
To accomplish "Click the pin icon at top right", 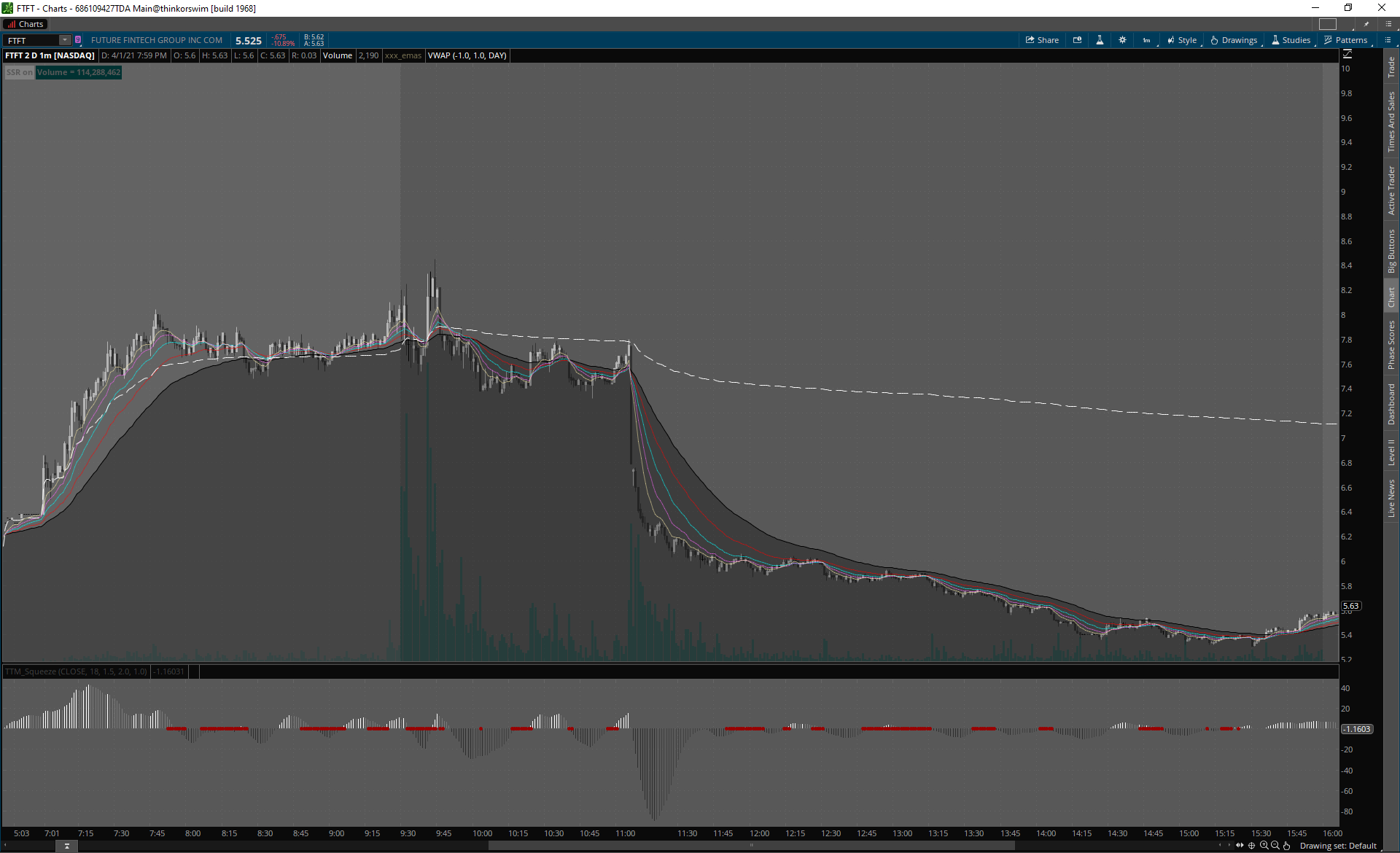I will [1366, 24].
